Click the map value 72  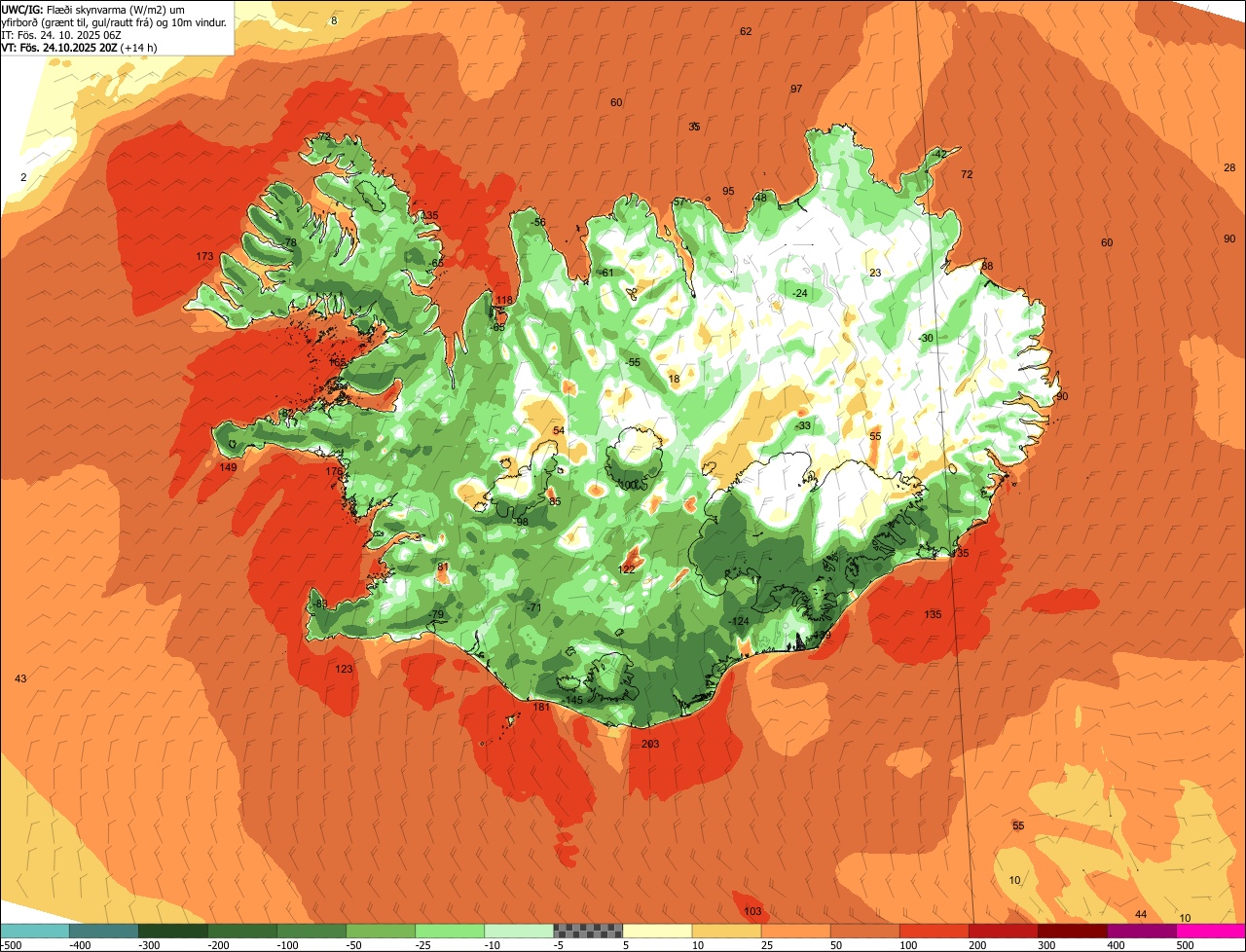point(967,175)
